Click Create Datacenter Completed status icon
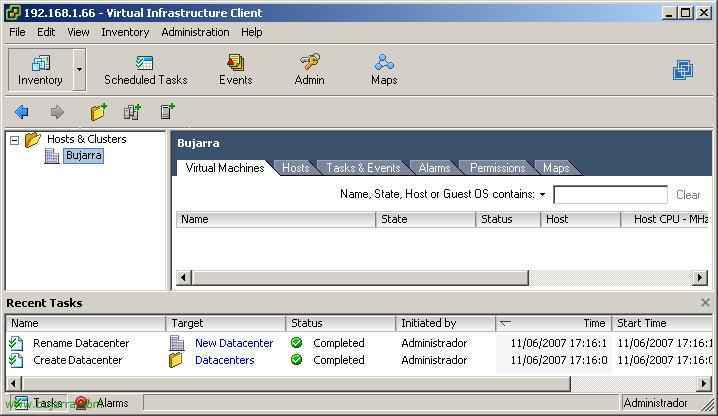 click(x=297, y=360)
